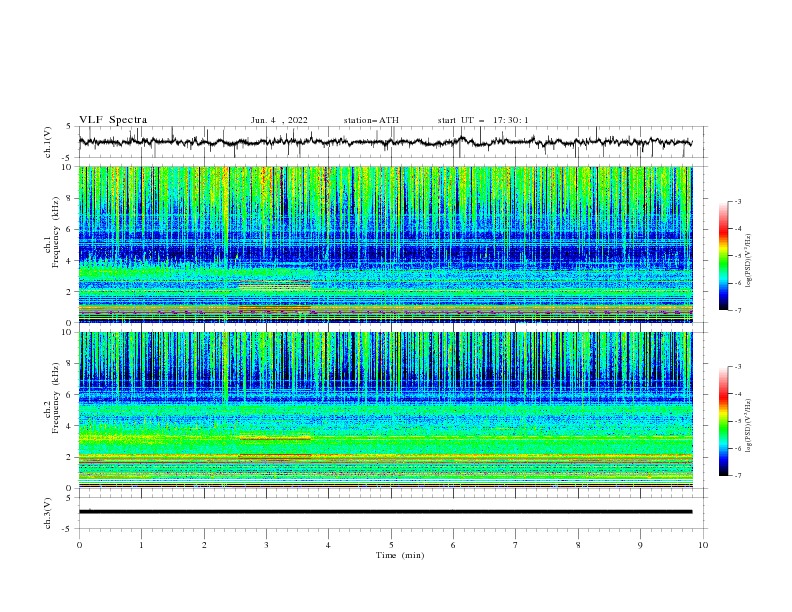Image resolution: width=792 pixels, height=612 pixels.
Task: Click the "ch.3(V)" axis label
Action: pos(48,513)
